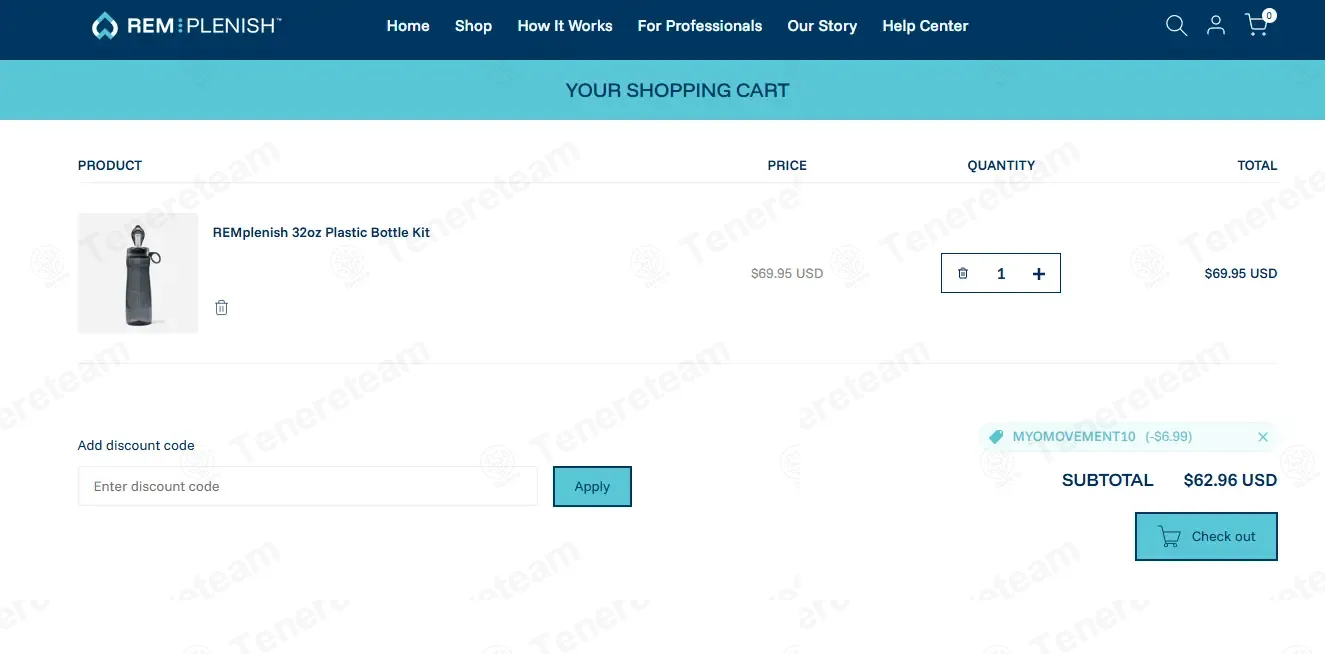The width and height of the screenshot is (1325, 654).
Task: Remove MYOMOVEMENT10 discount with the X
Action: click(1263, 437)
